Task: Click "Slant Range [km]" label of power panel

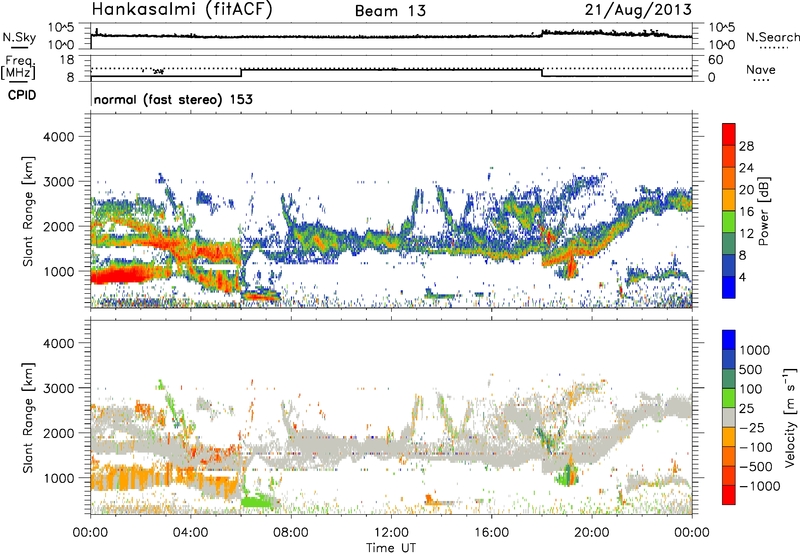Action: coord(28,211)
